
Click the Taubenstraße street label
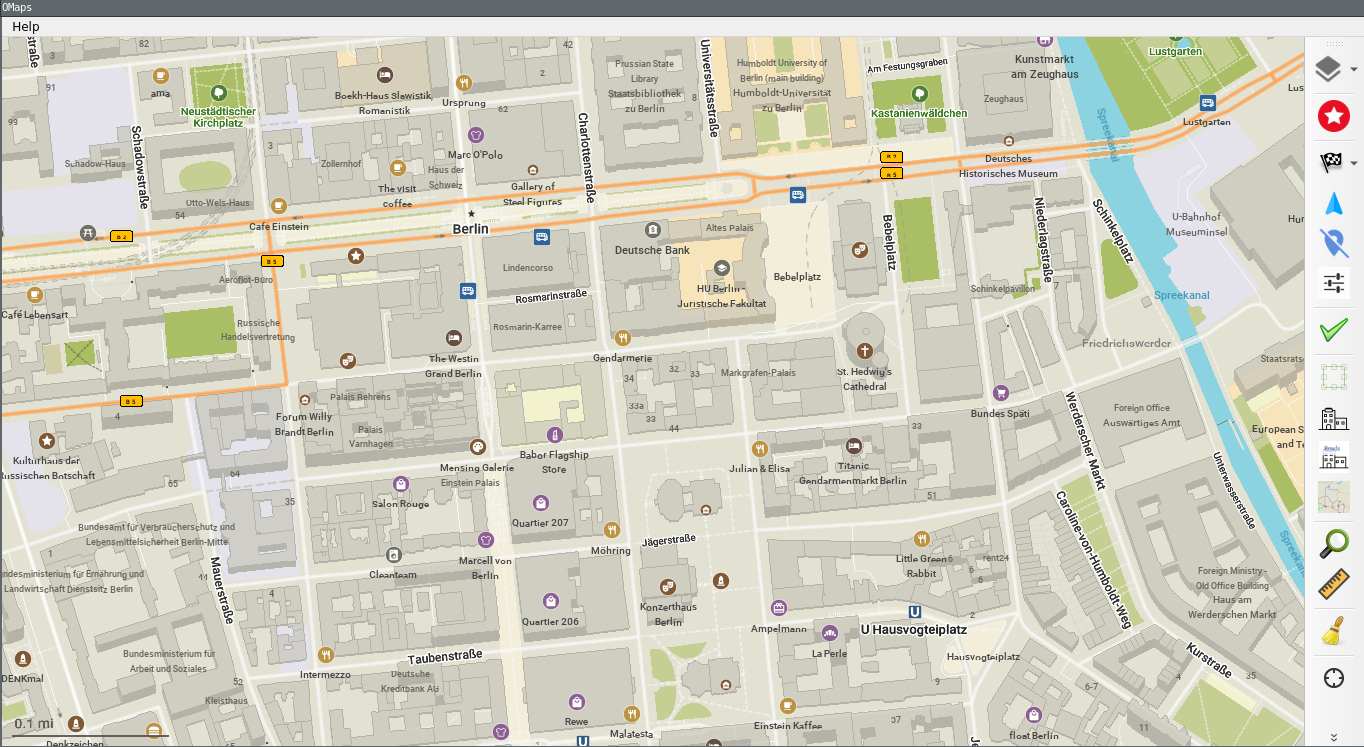(444, 656)
